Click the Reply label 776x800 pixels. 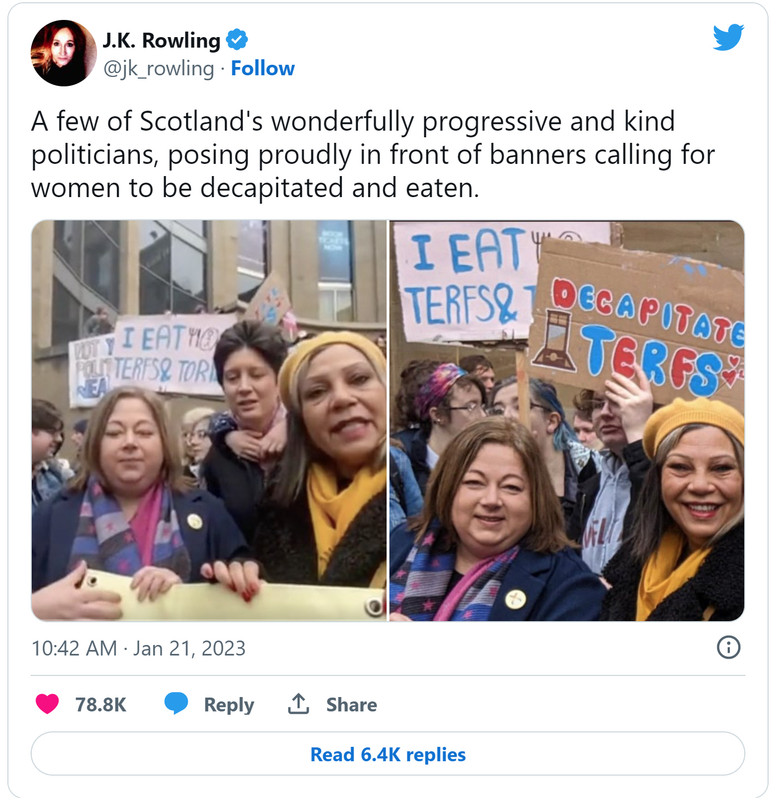pyautogui.click(x=229, y=705)
